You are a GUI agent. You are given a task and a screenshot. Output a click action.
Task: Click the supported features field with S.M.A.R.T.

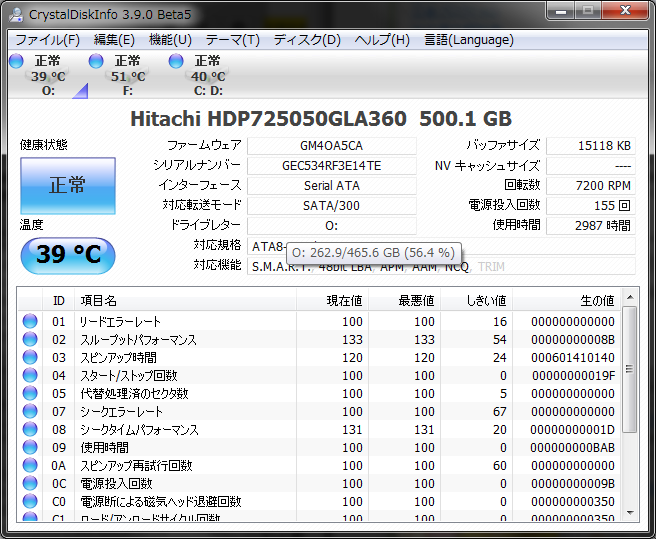[x=441, y=266]
